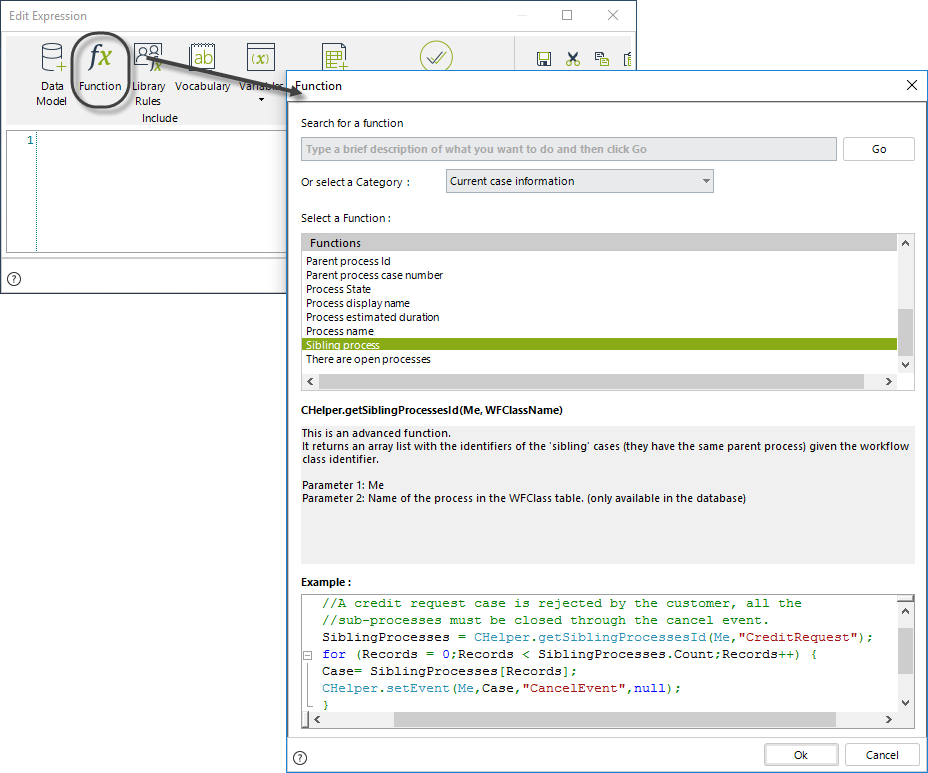Select 'There are open processes' function
Screen dimensions: 928x773
599,359
